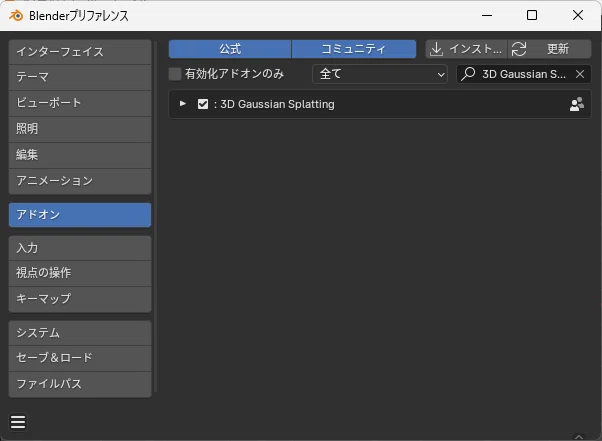Image resolution: width=602 pixels, height=441 pixels.
Task: Toggle the 公式 filter button
Action: pos(230,49)
